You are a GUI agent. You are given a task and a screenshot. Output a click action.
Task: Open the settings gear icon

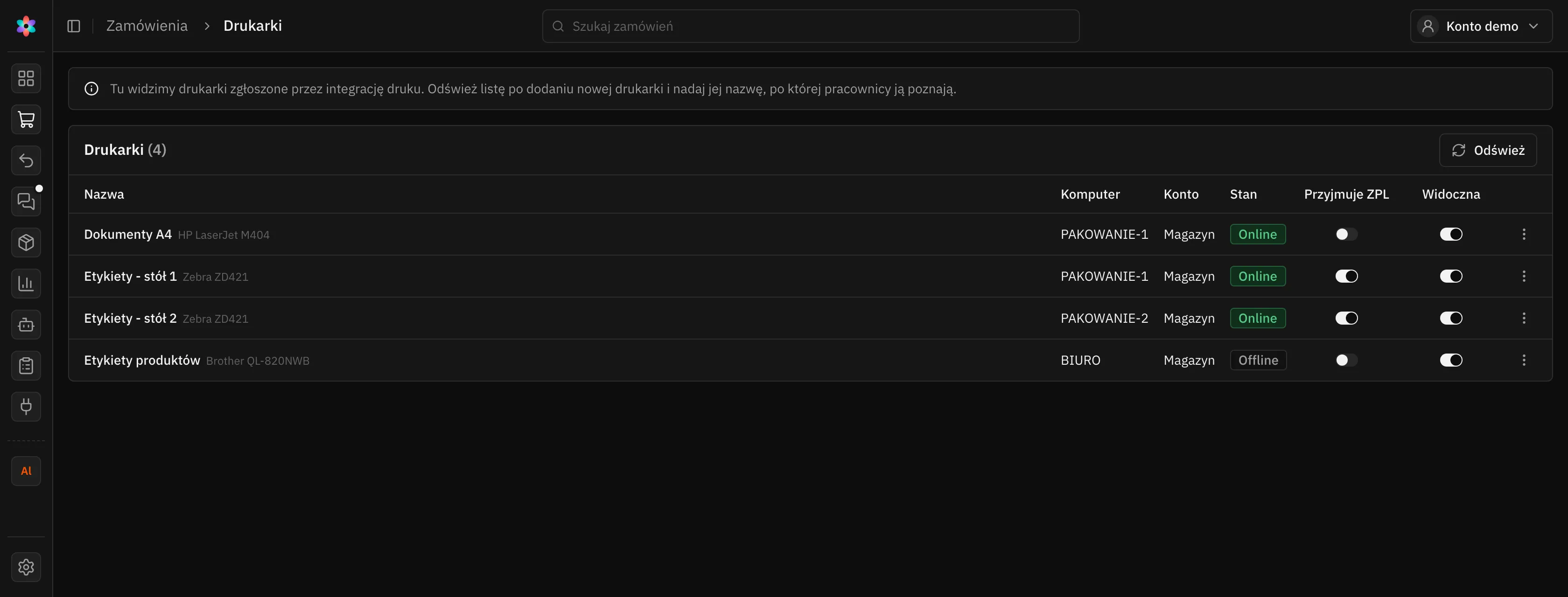click(26, 567)
